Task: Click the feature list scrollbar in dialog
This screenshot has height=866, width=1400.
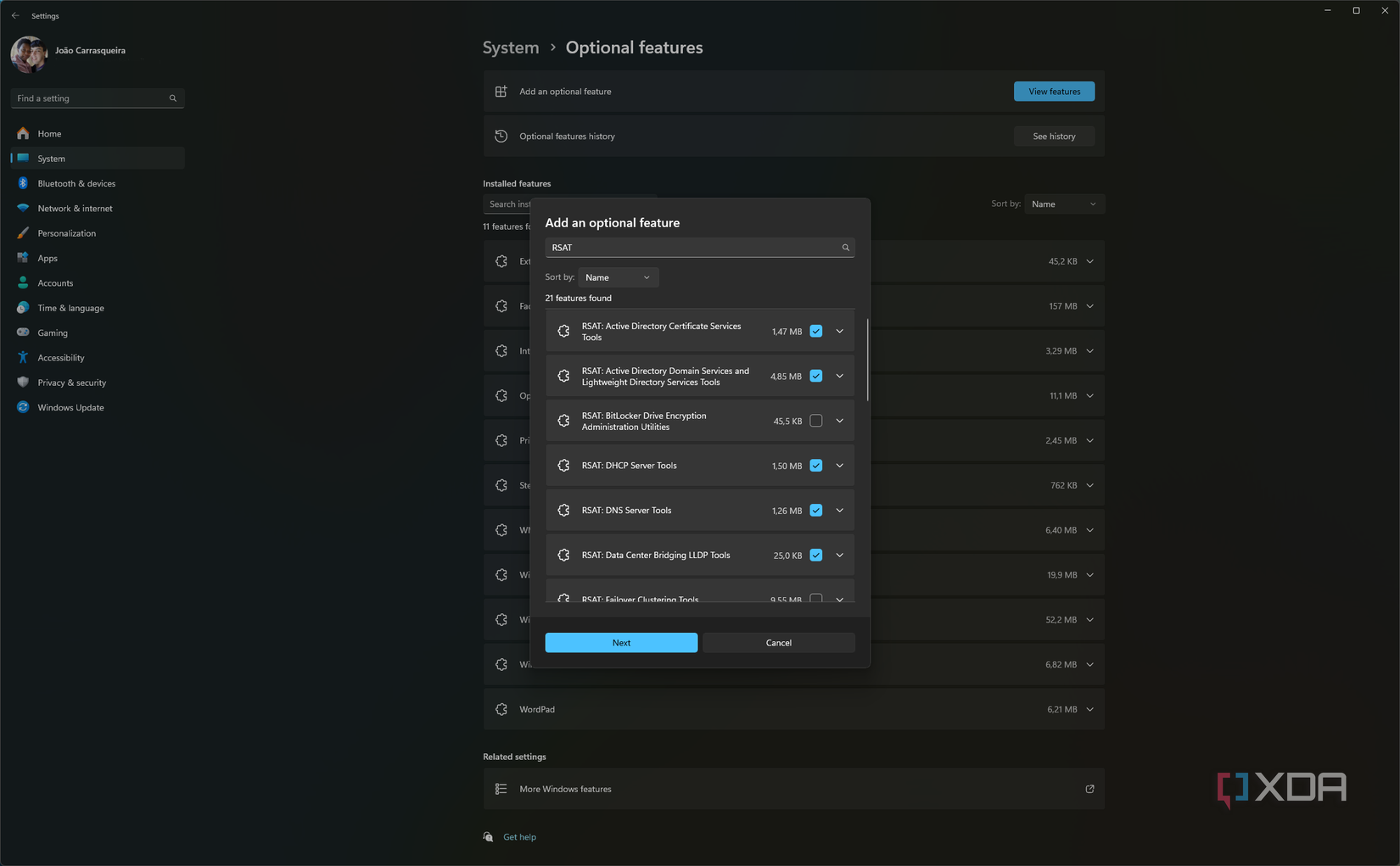Action: (x=867, y=360)
